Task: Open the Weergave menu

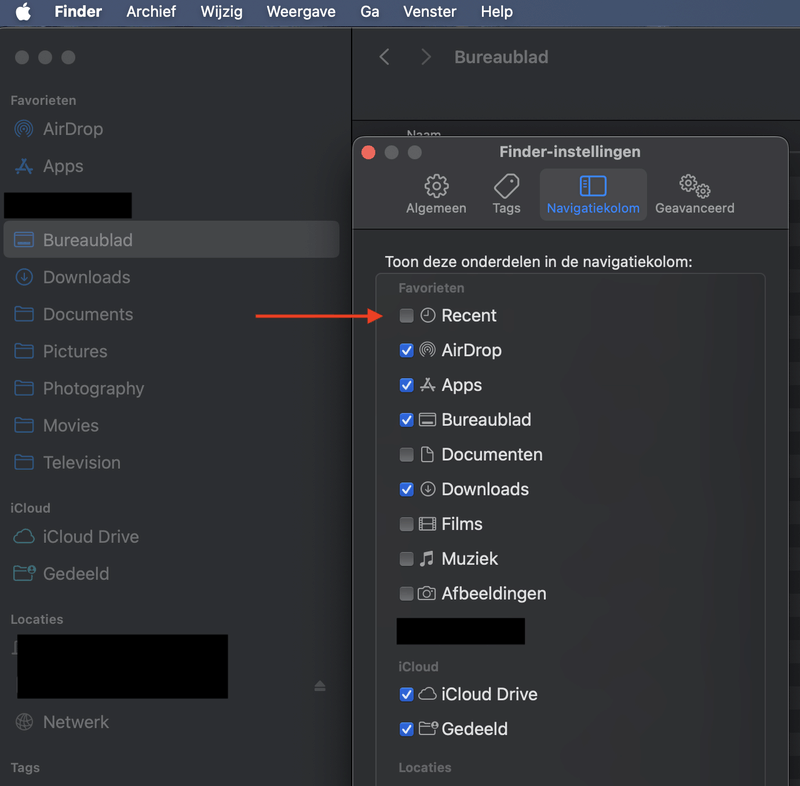Action: [301, 12]
